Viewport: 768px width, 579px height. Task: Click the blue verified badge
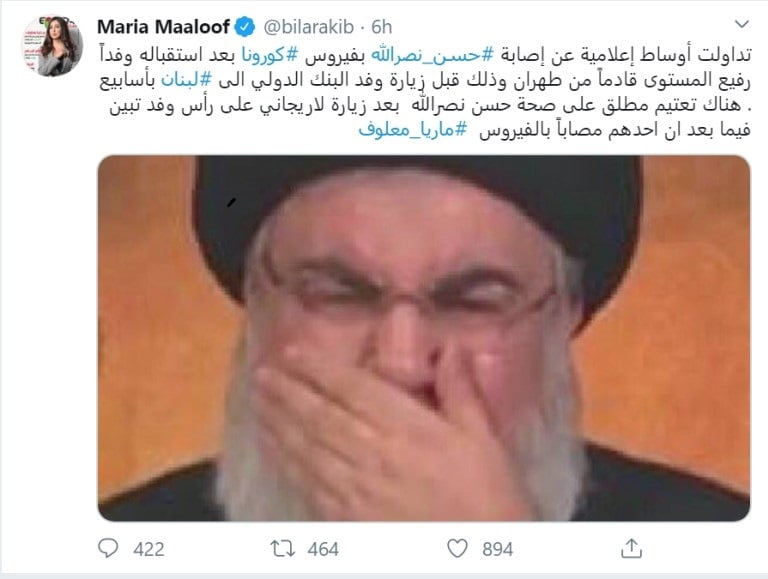[245, 27]
